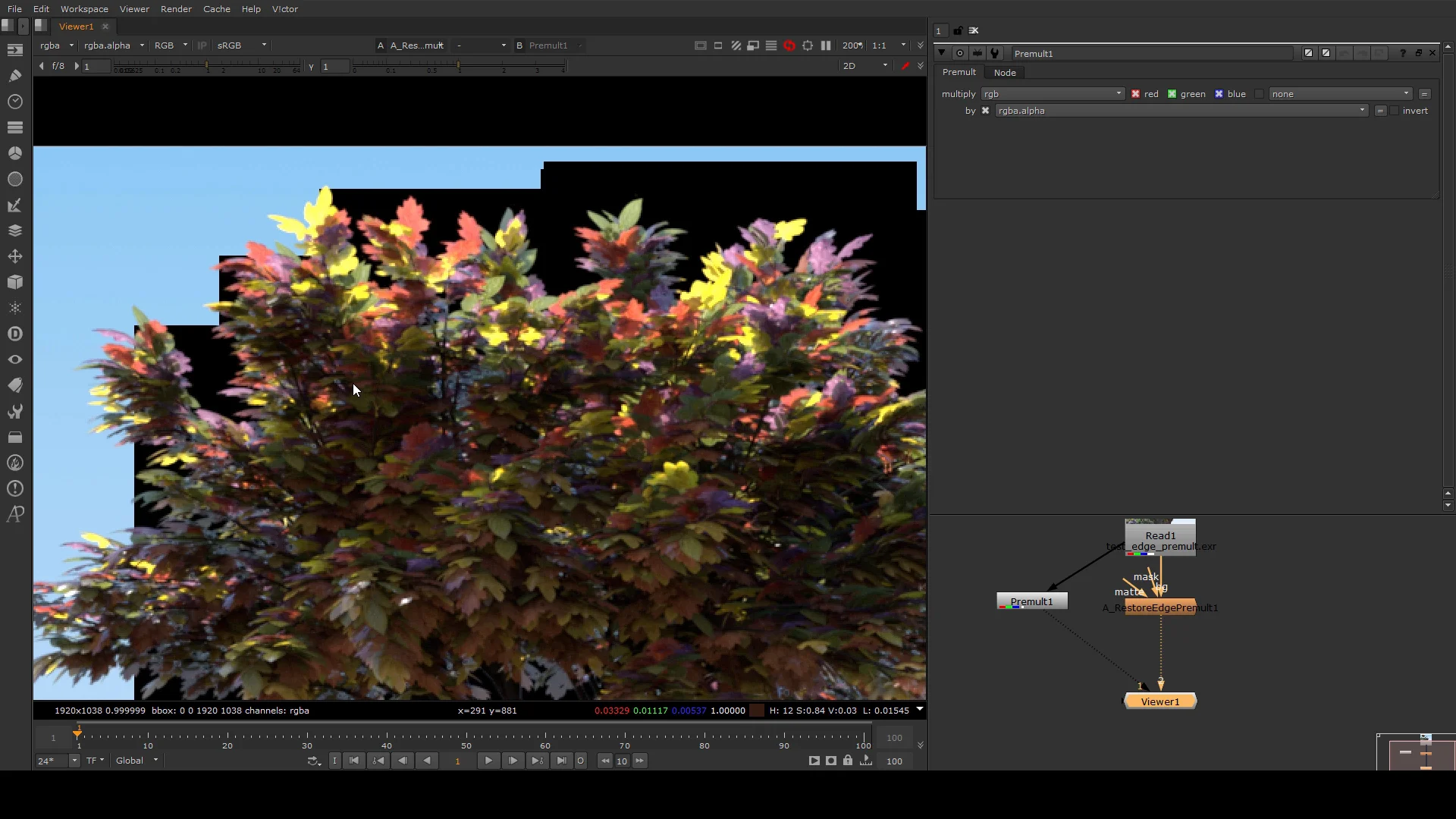Screen dimensions: 1456x819
Task: Click the current frame number field
Action: tap(457, 761)
